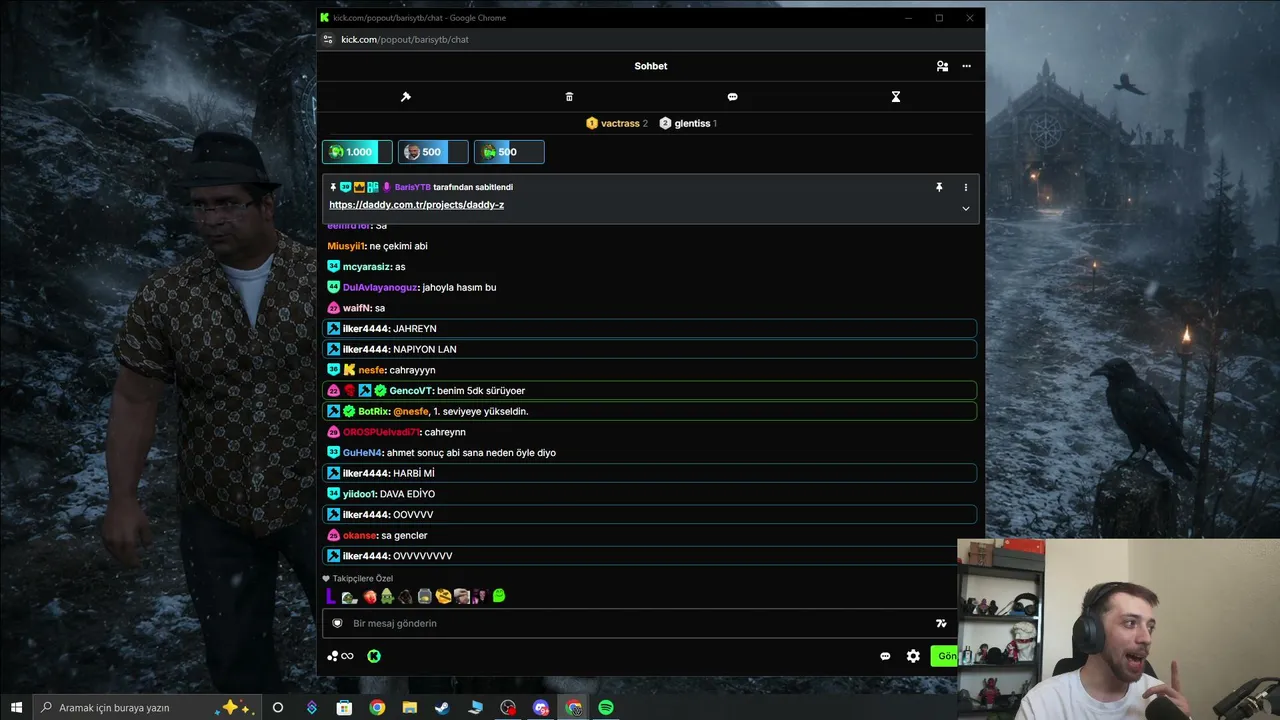
Task: Focus the 'Bir mesaj gönderin' message field
Action: (x=640, y=623)
